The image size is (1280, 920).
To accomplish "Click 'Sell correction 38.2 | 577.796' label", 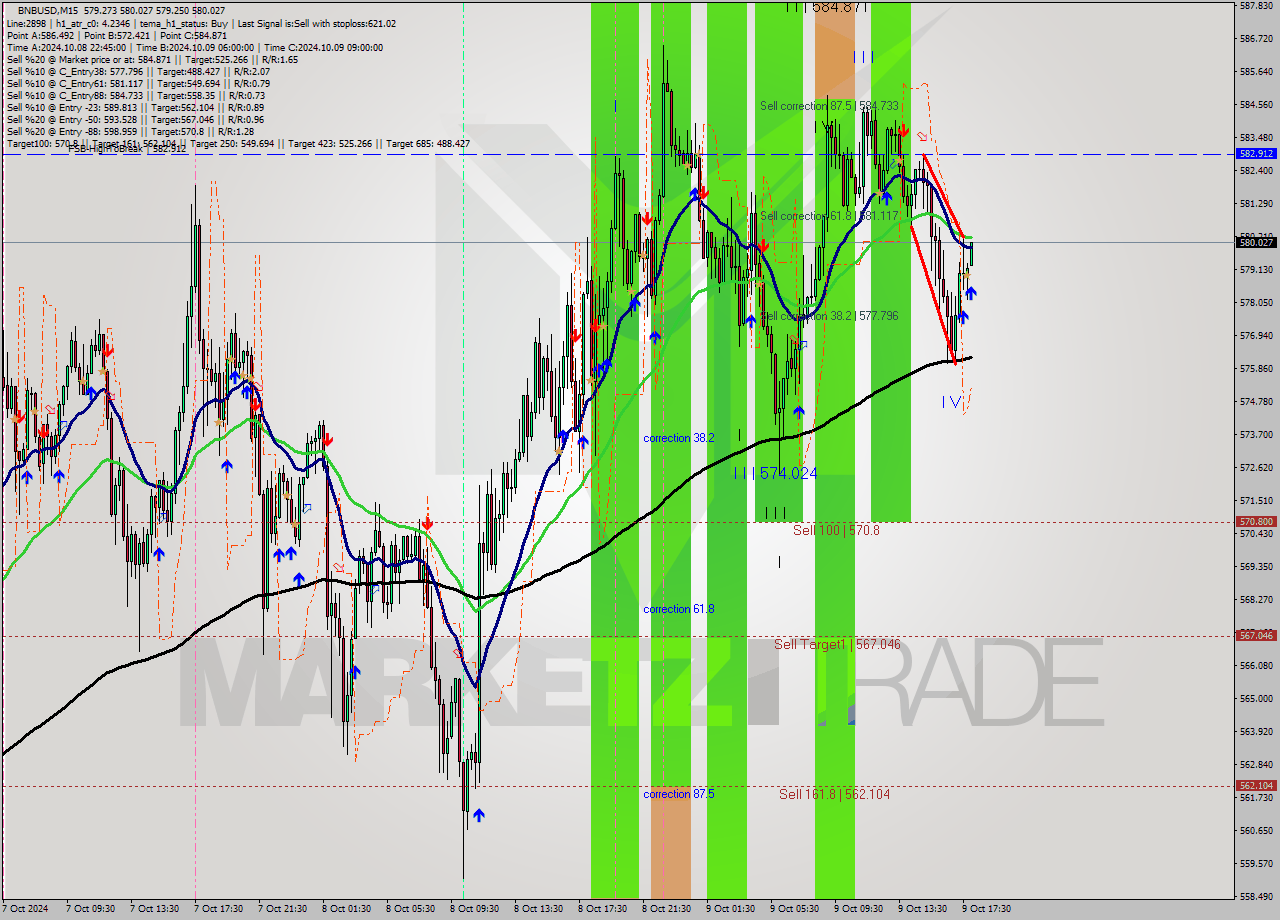I will 829,315.
